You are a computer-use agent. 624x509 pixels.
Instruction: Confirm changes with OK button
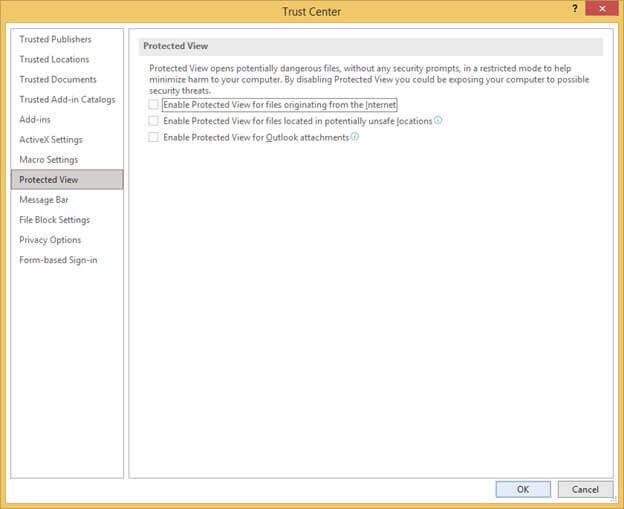(523, 489)
